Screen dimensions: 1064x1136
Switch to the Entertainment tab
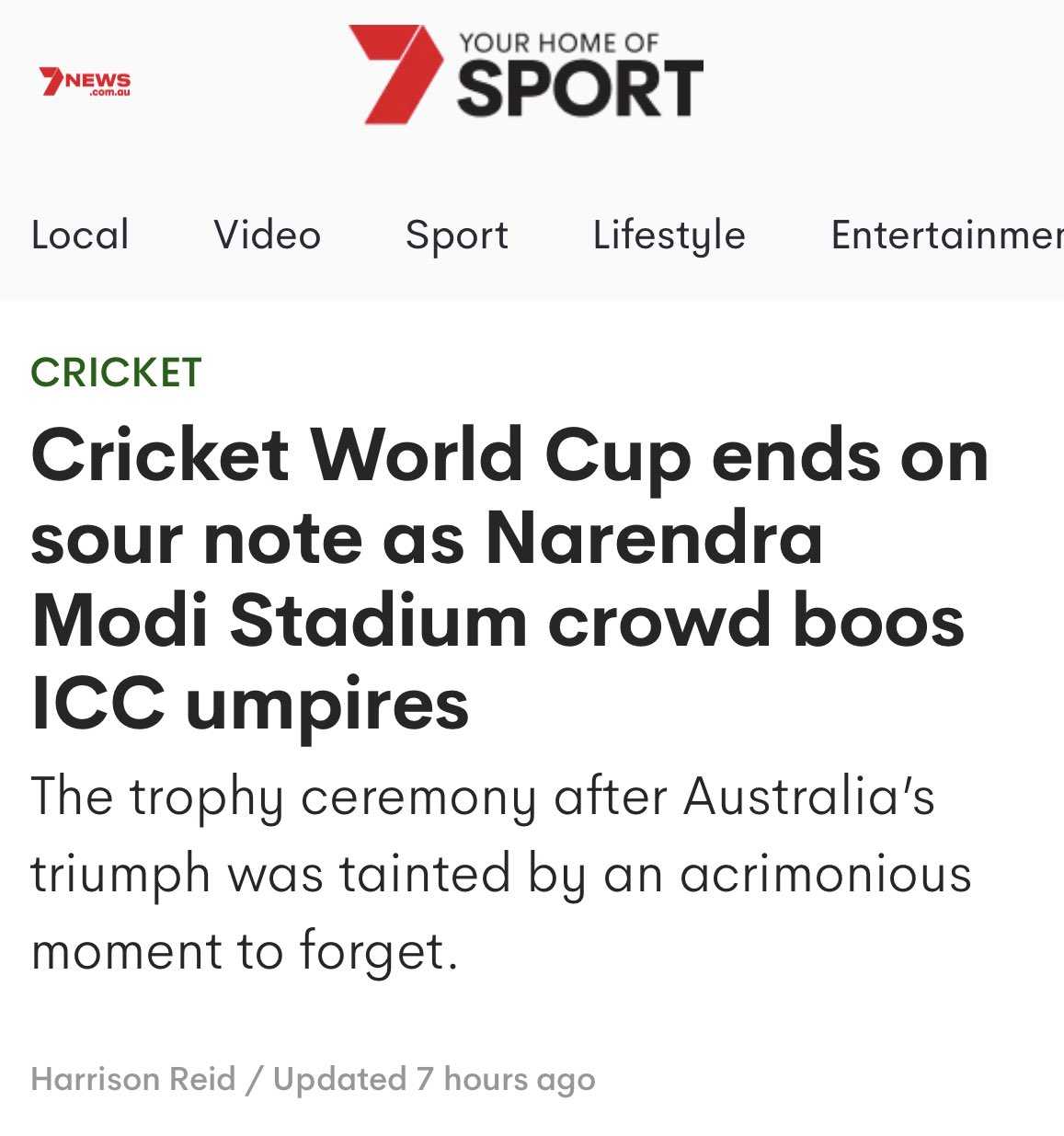pos(945,235)
